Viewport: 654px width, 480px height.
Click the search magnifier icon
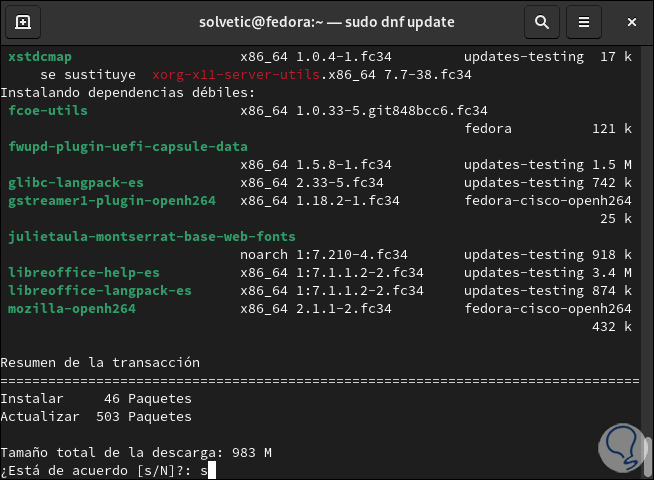(x=541, y=21)
